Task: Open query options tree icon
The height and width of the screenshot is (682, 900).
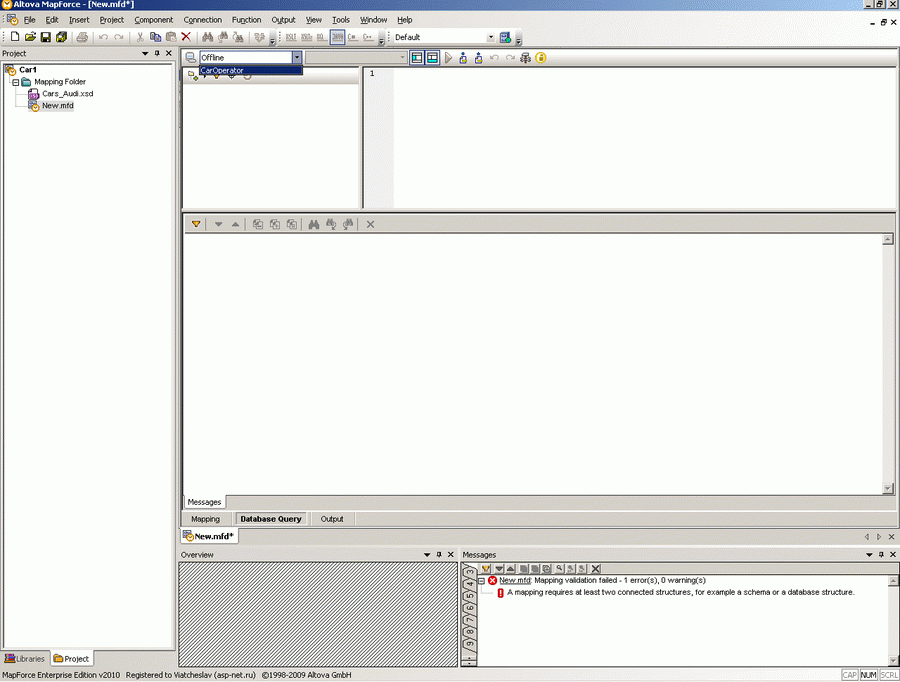Action: coord(525,58)
